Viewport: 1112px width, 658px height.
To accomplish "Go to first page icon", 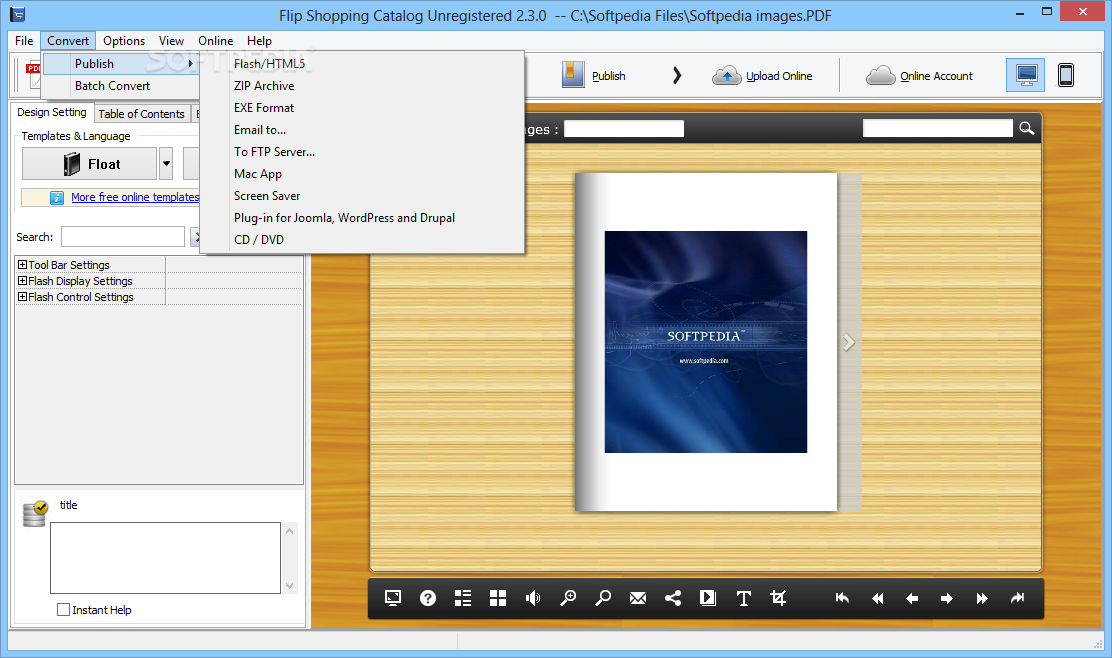I will pyautogui.click(x=843, y=598).
